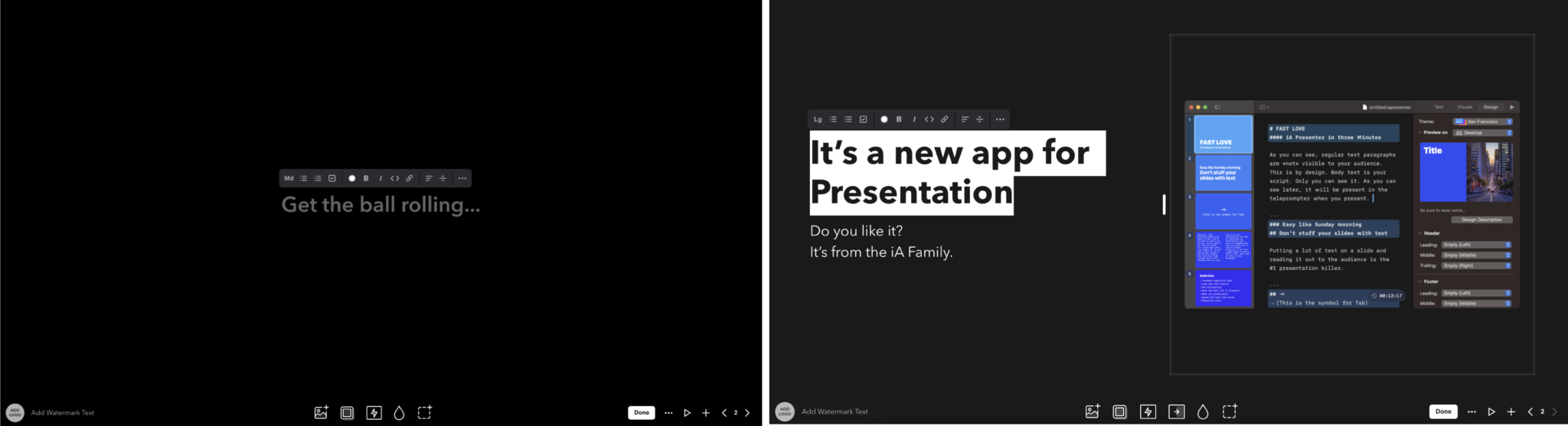Change text alignment in right slide's toolbar

965,119
